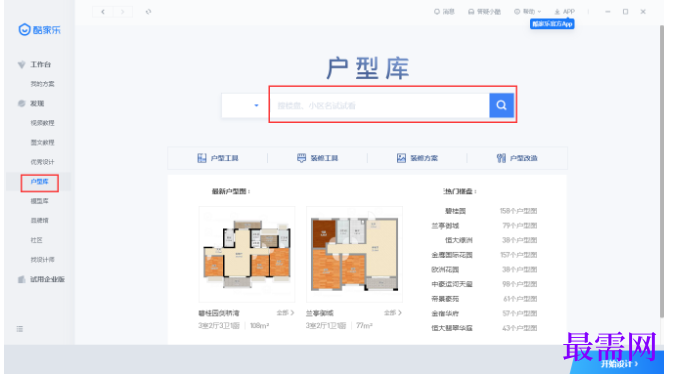Go back with the left arrow

pos(102,12)
